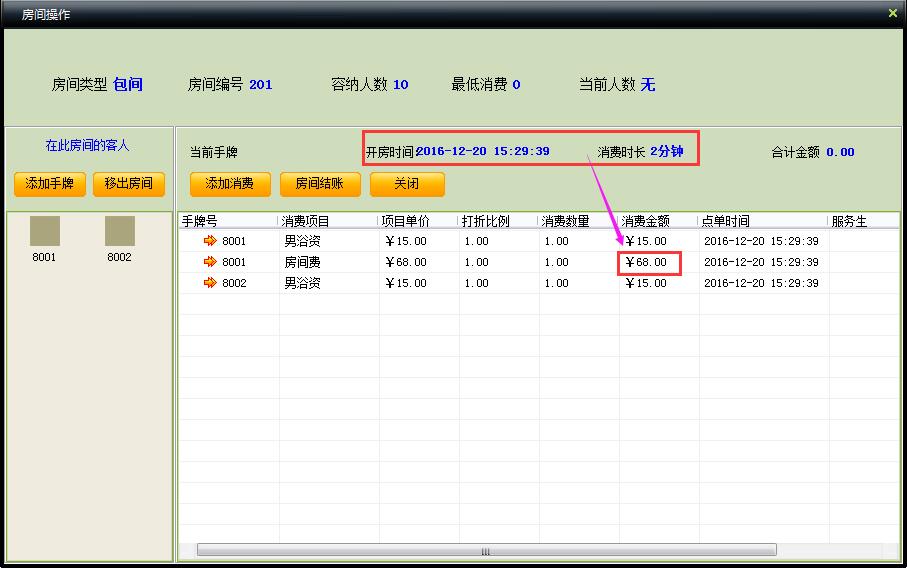Viewport: 907px width, 568px height.
Task: Click the 添加消费 button
Action: [230, 184]
